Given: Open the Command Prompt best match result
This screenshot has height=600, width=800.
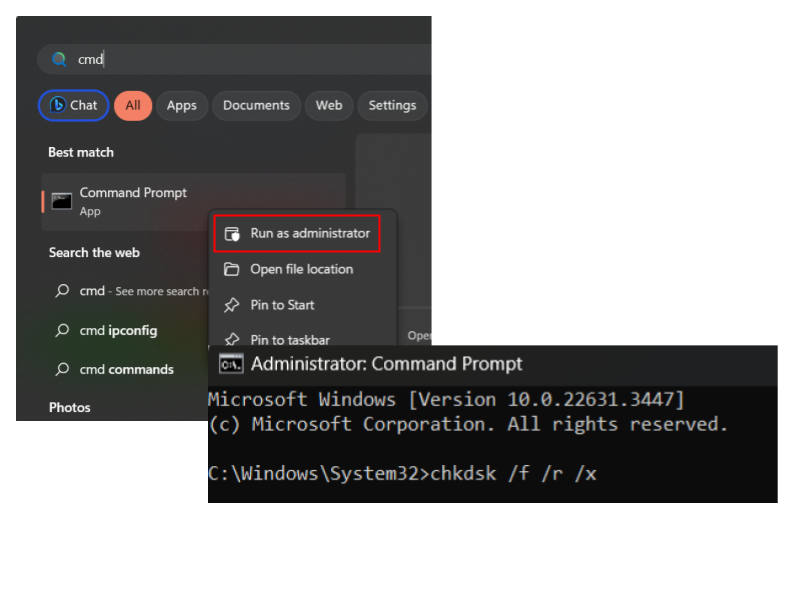Looking at the screenshot, I should (193, 202).
